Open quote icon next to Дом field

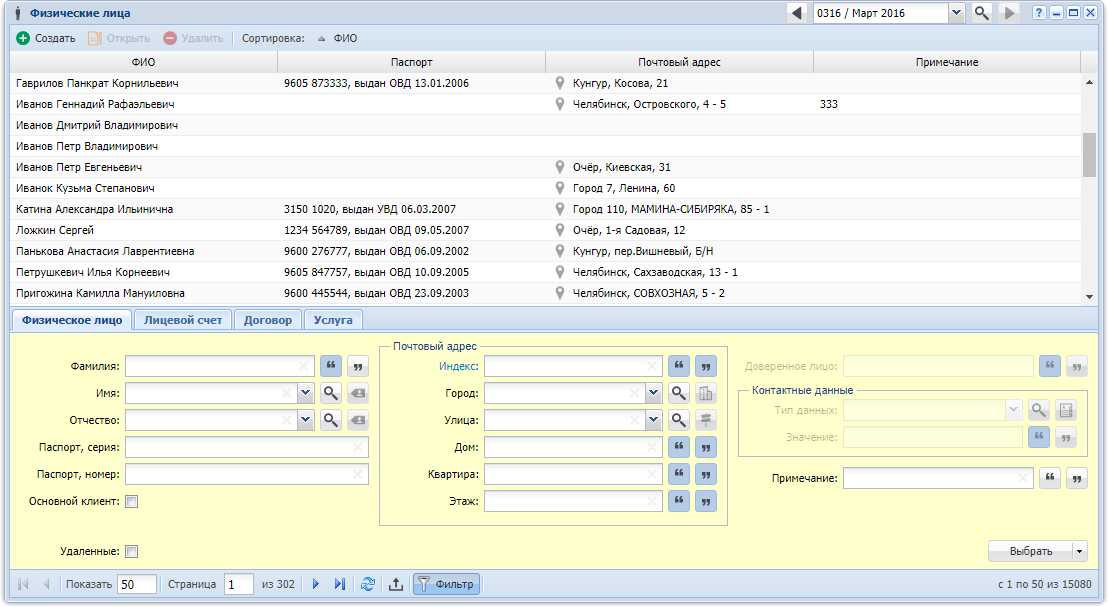pos(678,447)
